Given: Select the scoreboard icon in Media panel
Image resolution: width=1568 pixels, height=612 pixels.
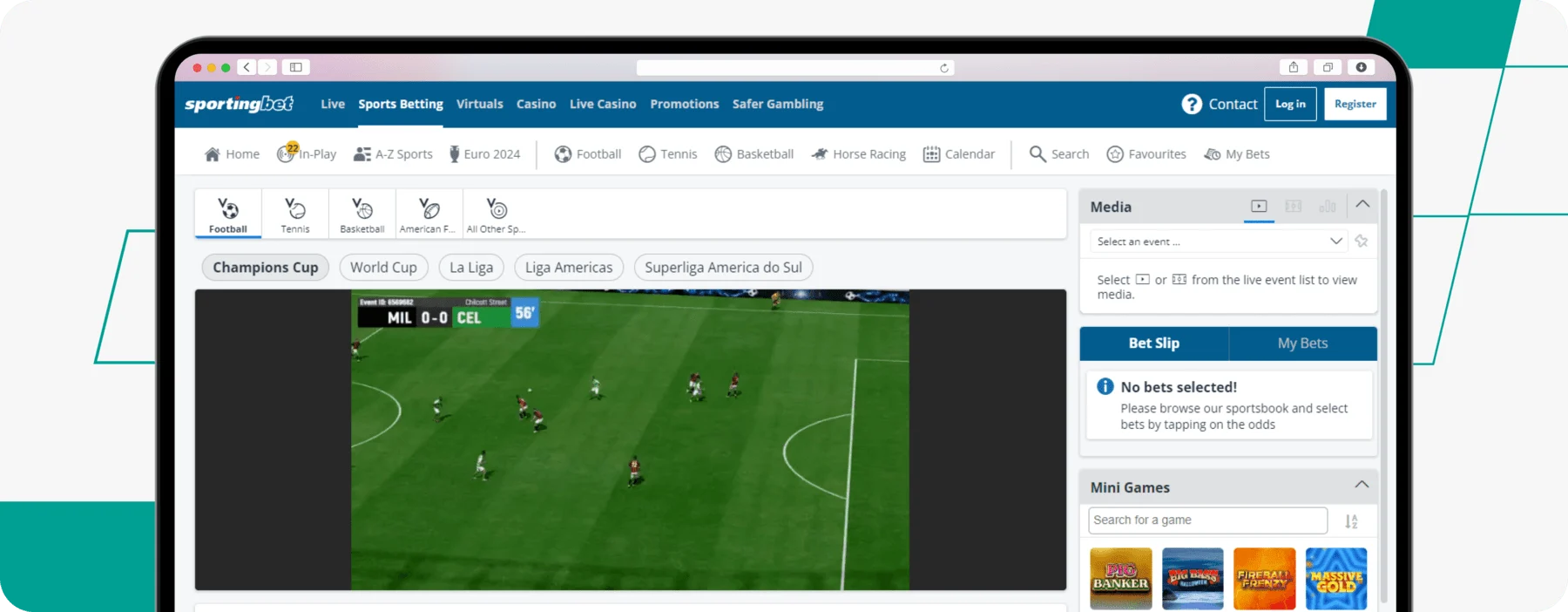Looking at the screenshot, I should click(1294, 207).
